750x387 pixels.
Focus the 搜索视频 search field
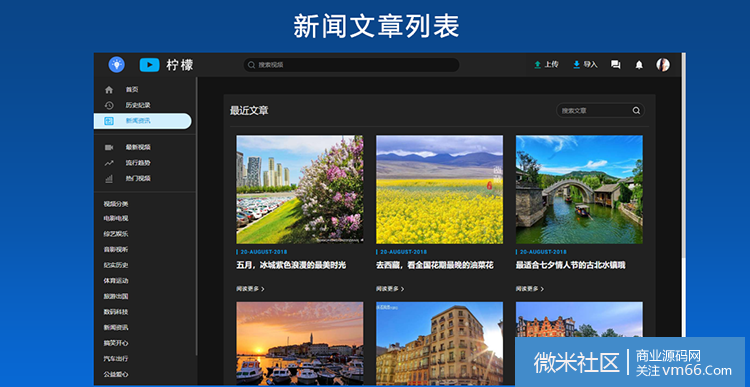coord(351,65)
